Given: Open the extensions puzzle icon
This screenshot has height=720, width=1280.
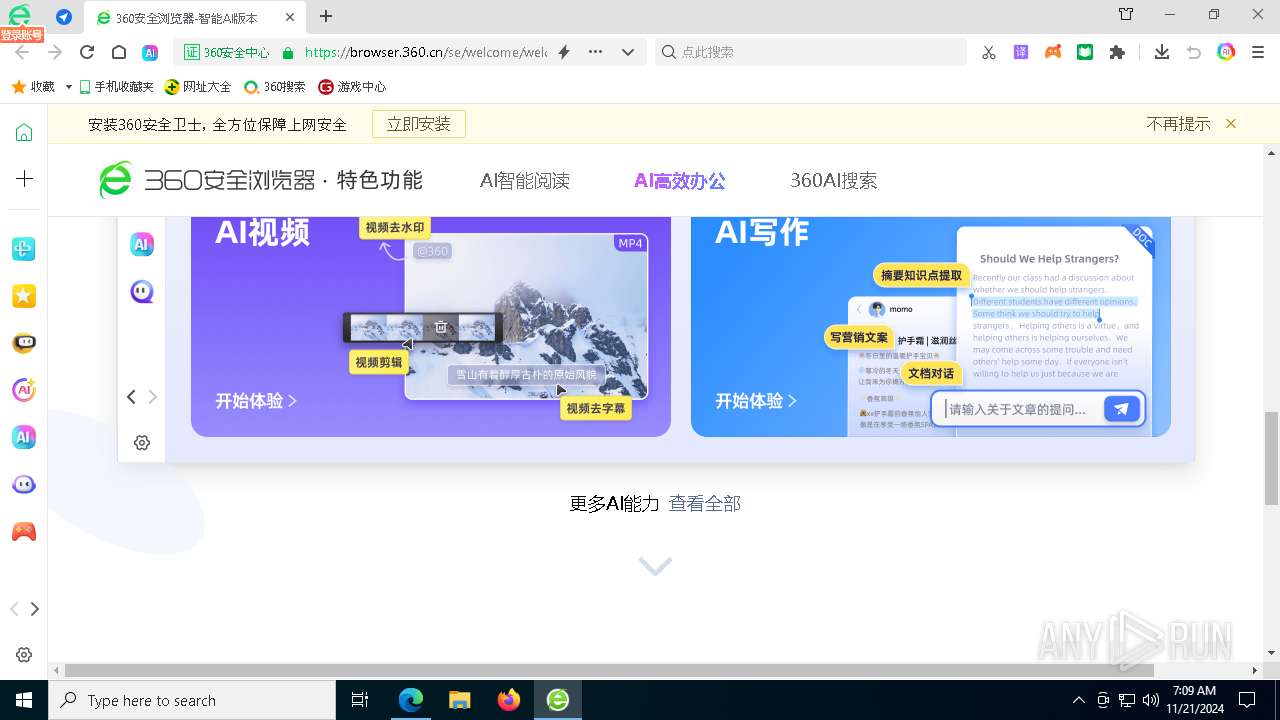Looking at the screenshot, I should pyautogui.click(x=1117, y=52).
